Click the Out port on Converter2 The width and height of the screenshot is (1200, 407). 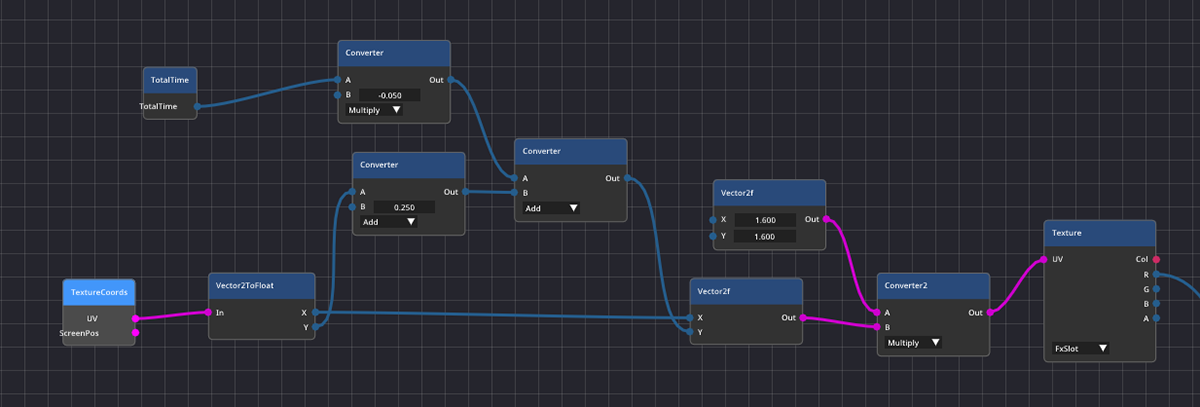click(989, 312)
